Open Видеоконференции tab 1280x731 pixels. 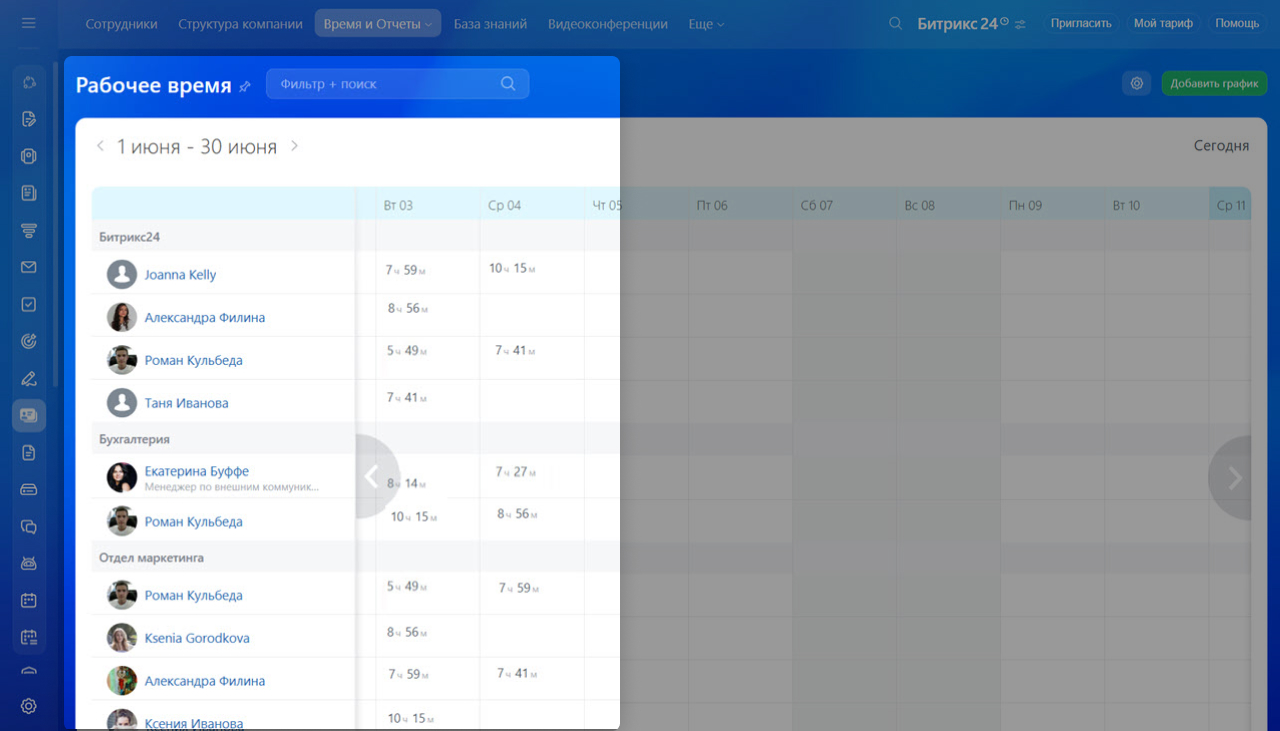point(608,23)
